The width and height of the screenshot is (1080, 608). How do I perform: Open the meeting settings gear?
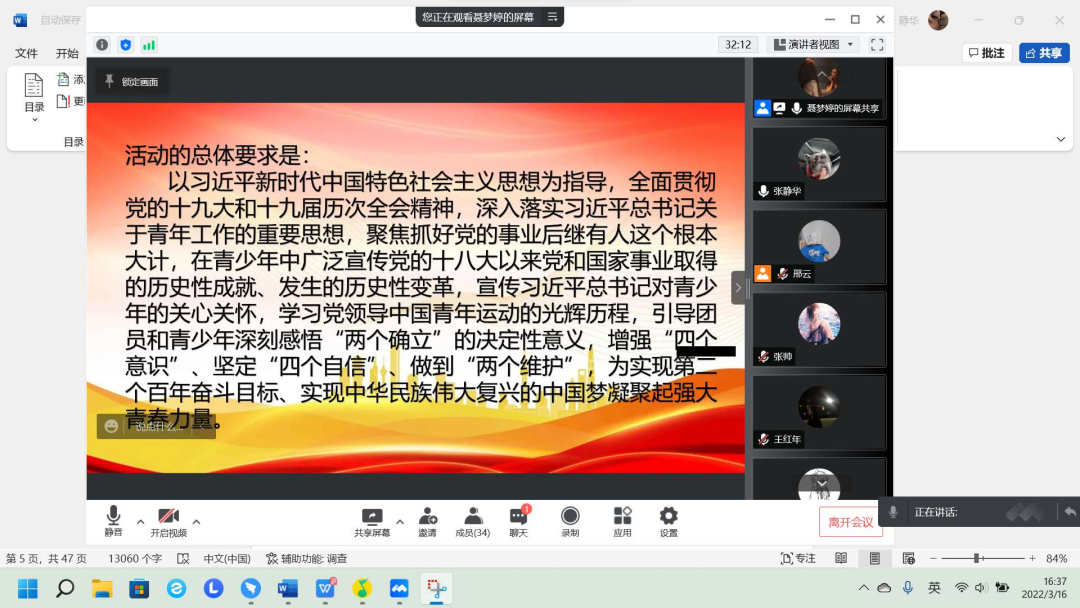(668, 520)
